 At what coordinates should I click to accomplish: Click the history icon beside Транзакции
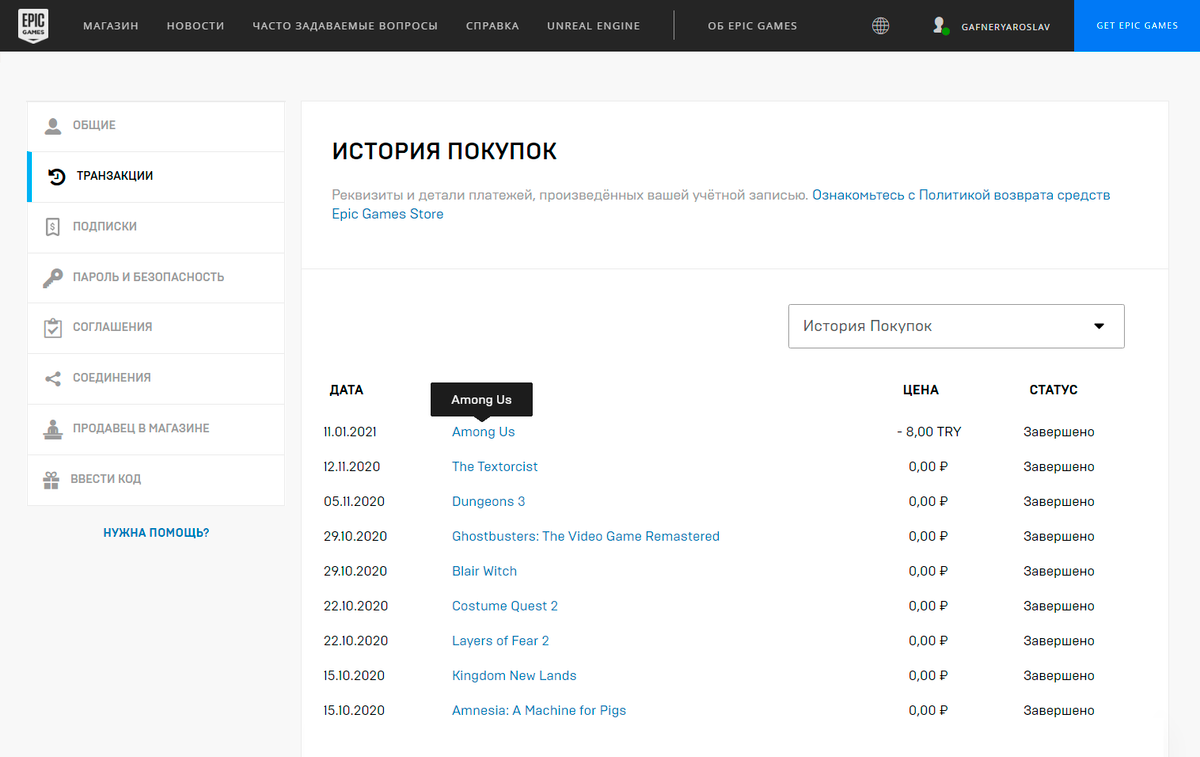tap(57, 177)
